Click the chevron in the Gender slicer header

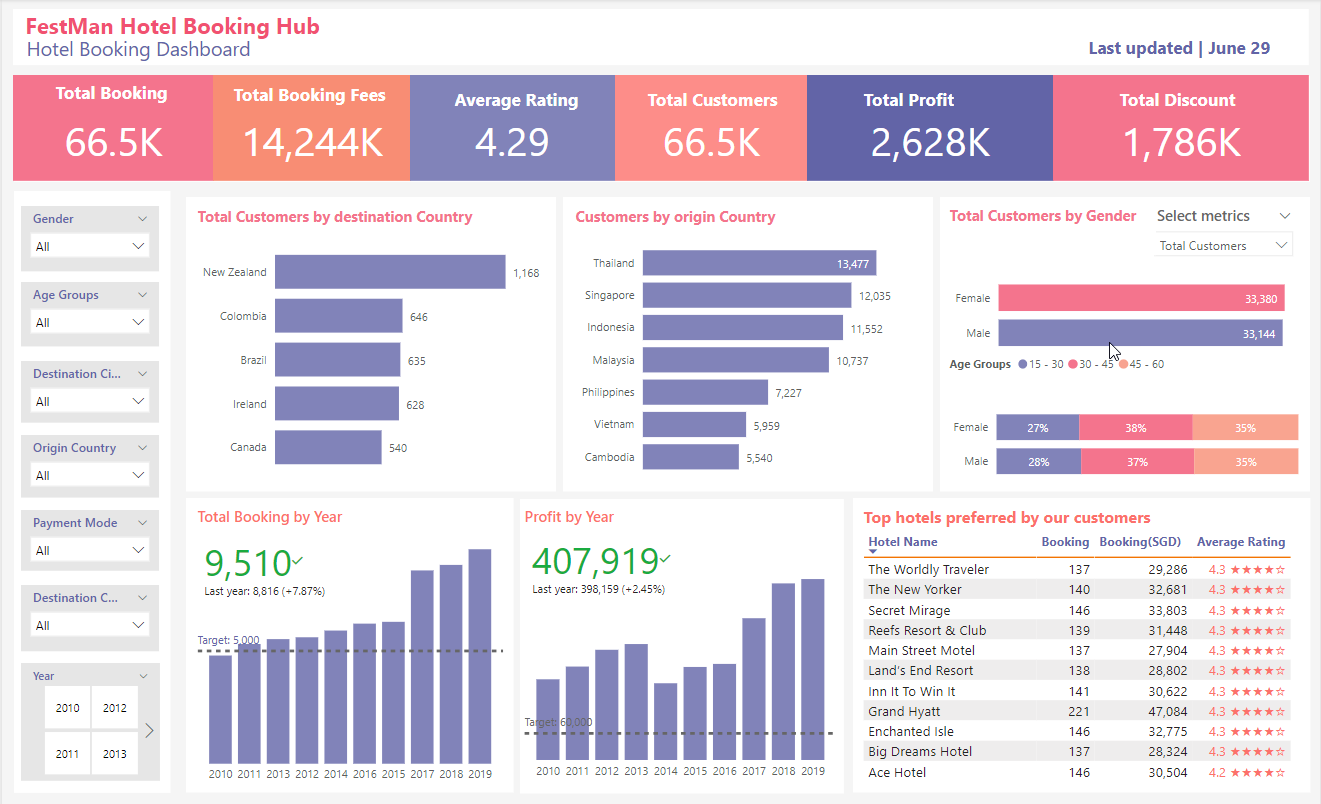142,219
